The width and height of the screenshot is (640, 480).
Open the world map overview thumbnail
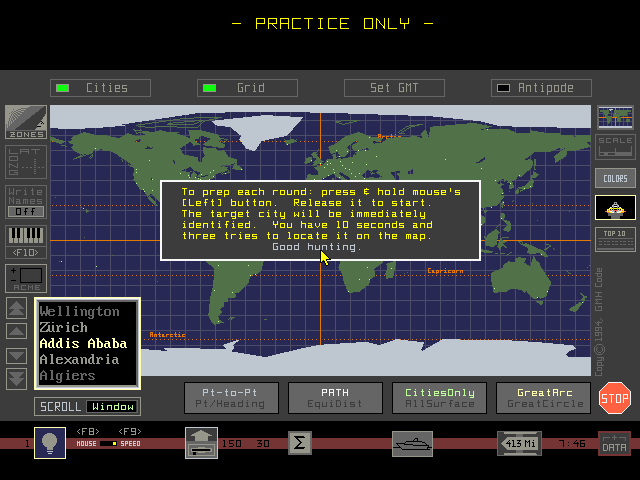coord(615,118)
